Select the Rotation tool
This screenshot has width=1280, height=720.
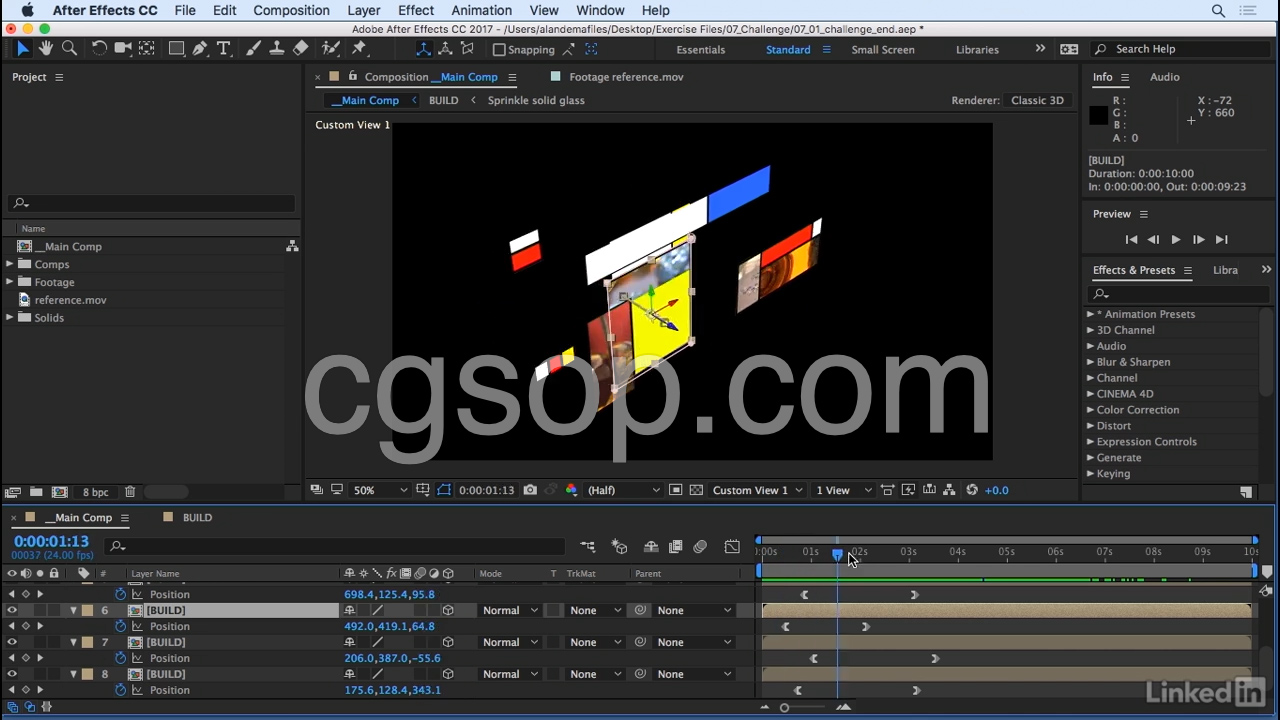99,48
